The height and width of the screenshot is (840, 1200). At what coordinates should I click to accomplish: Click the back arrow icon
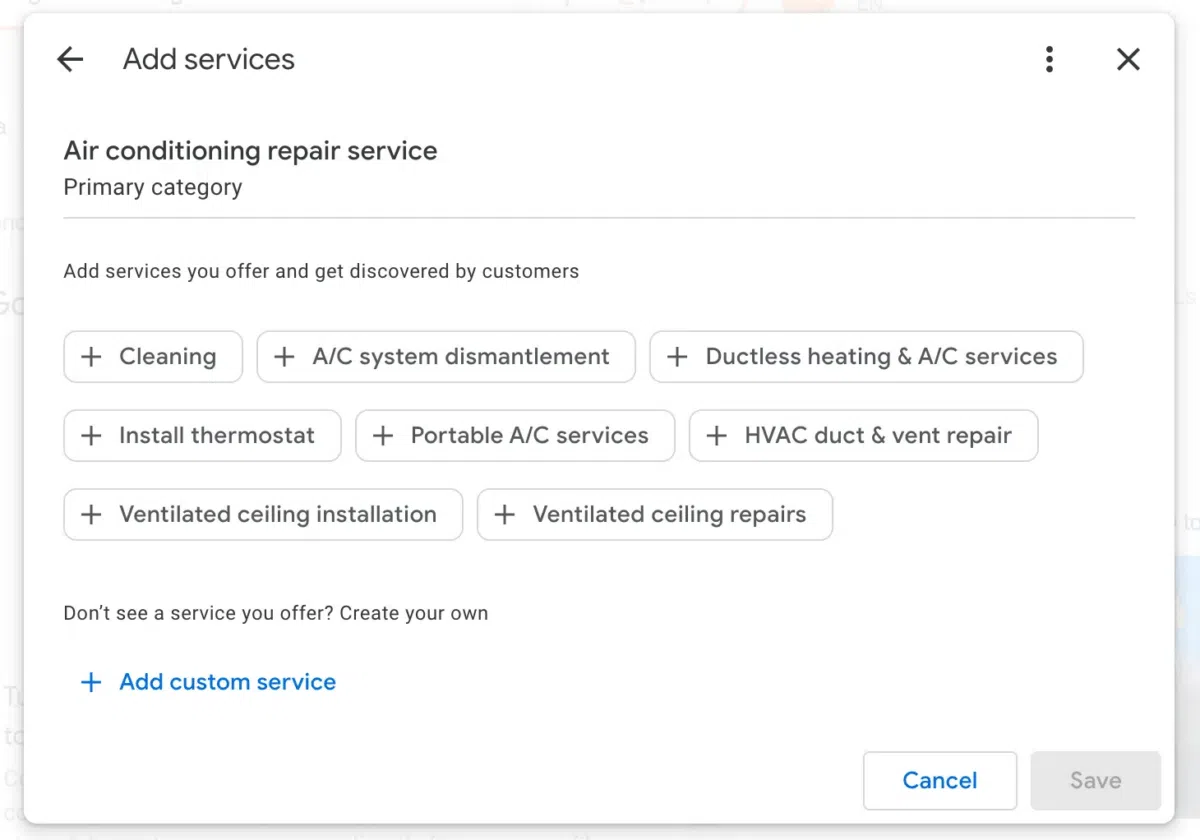coord(70,59)
